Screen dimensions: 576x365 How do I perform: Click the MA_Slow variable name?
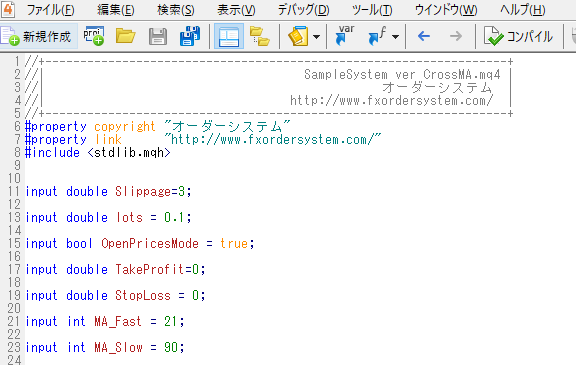[118, 347]
